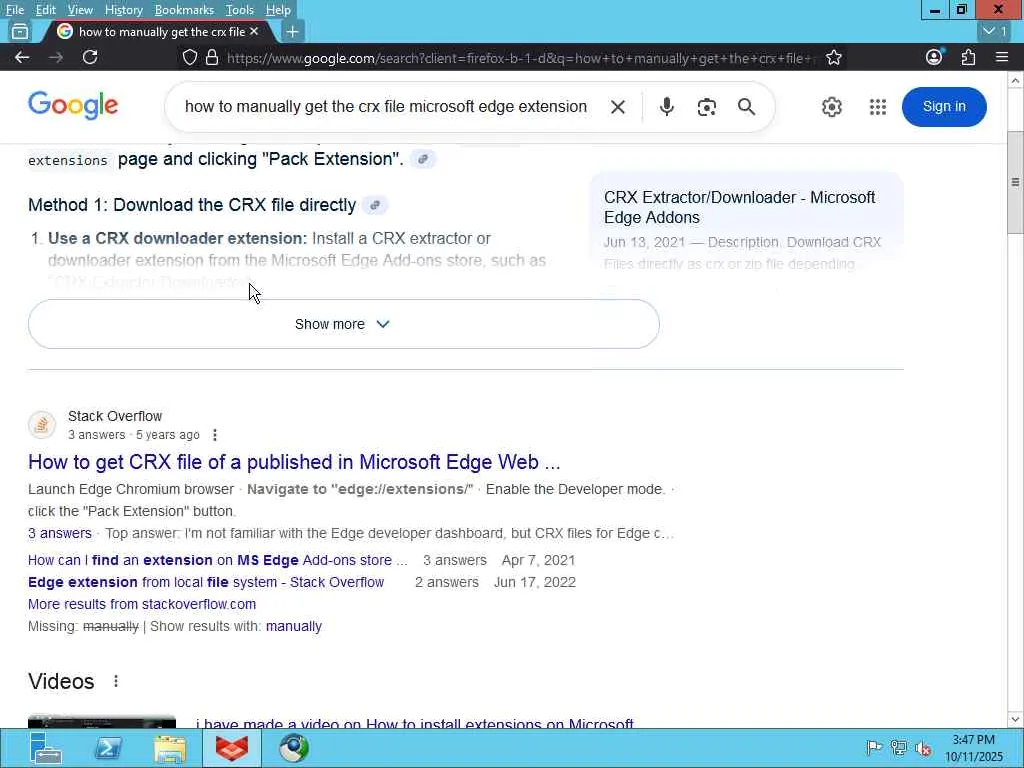Open the Tools menu
The width and height of the screenshot is (1024, 768).
click(240, 10)
